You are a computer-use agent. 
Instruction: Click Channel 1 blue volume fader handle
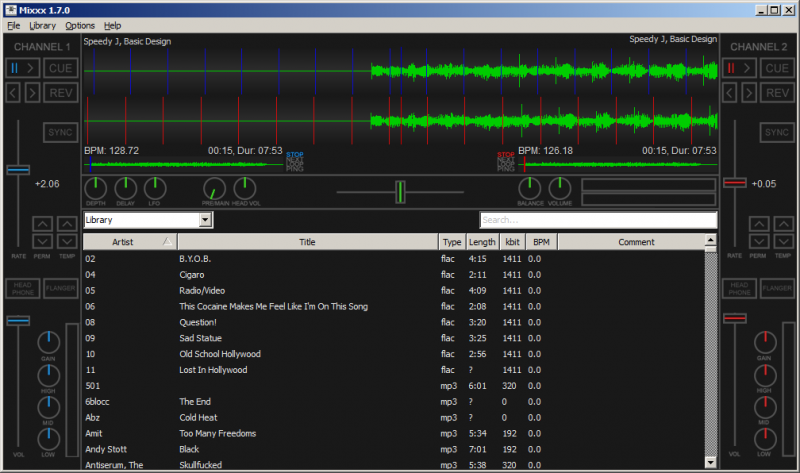tap(18, 320)
